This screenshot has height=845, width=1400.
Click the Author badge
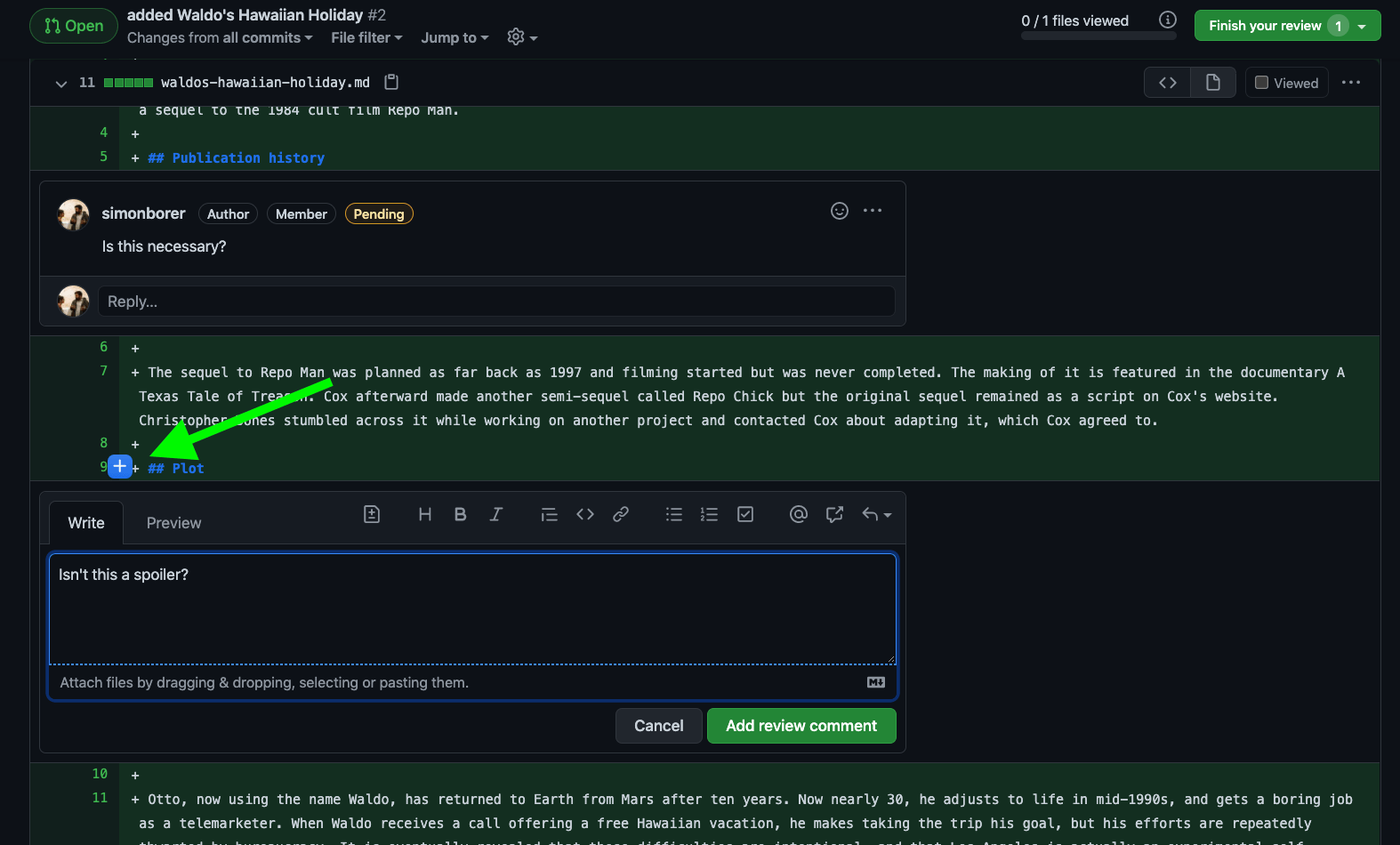point(228,213)
